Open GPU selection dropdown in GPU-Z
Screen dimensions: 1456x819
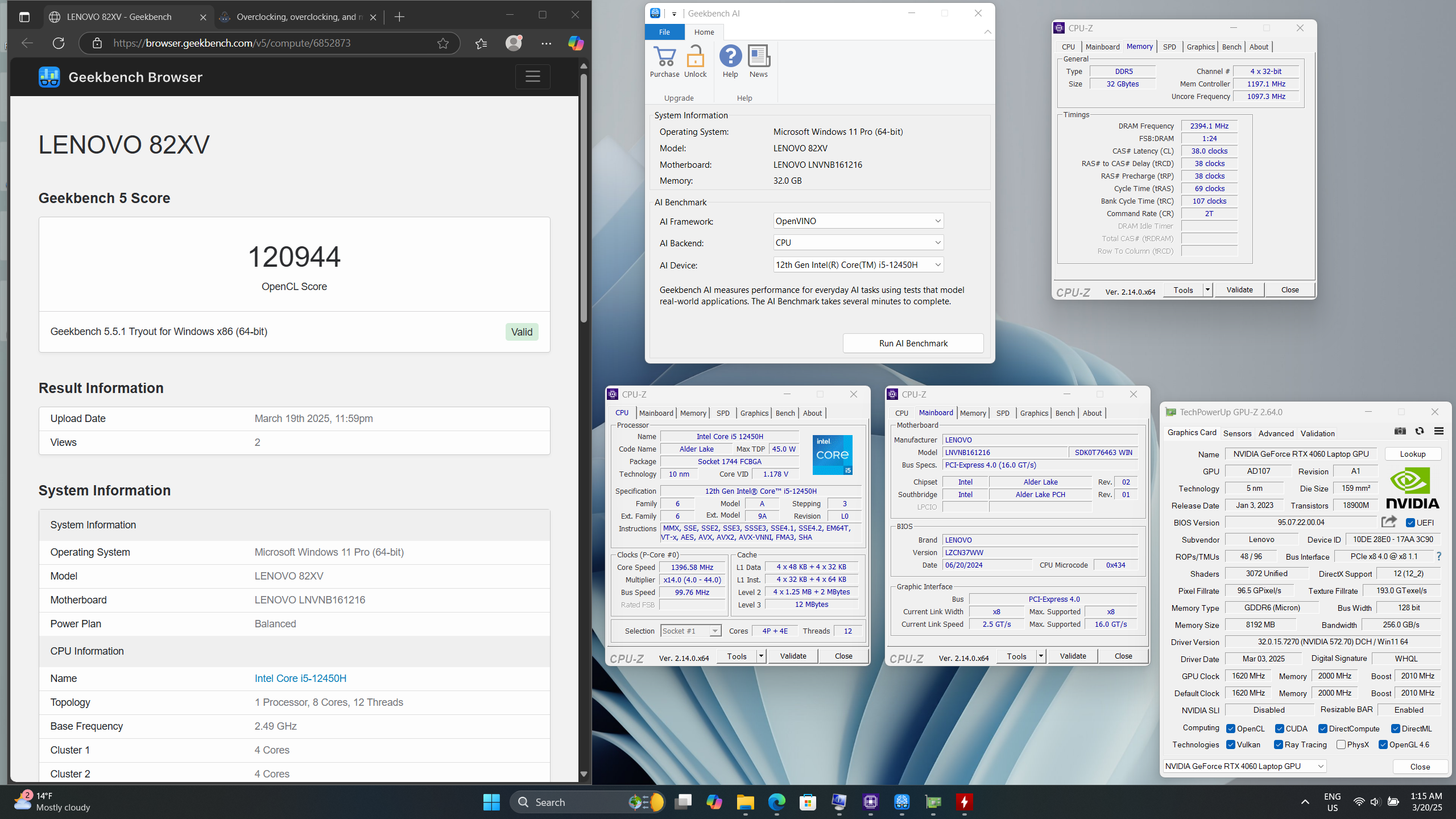click(x=1245, y=766)
